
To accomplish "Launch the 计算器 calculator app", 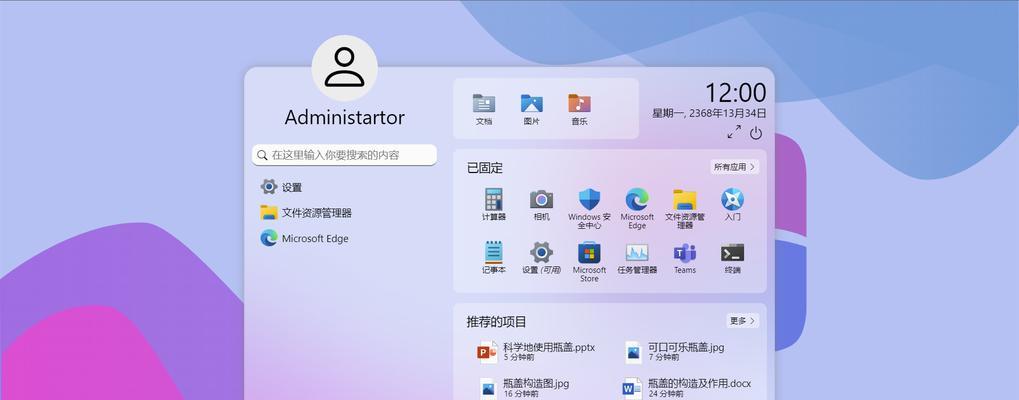I will point(494,199).
